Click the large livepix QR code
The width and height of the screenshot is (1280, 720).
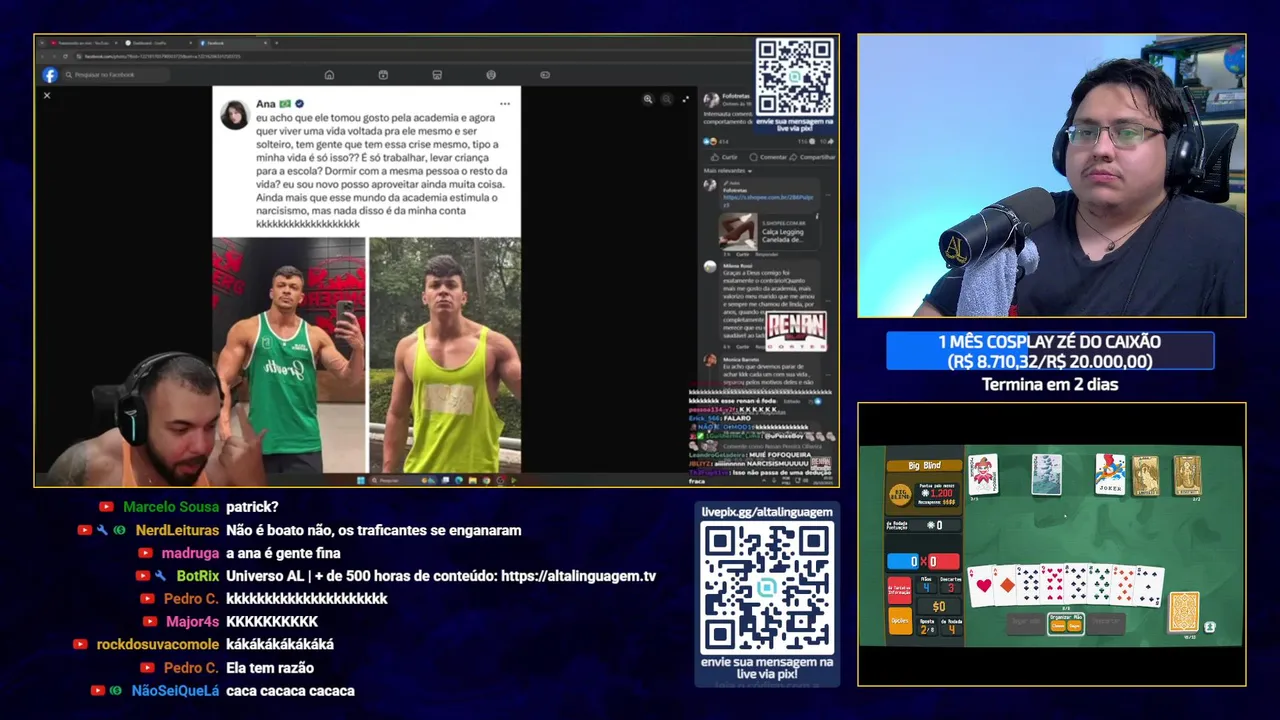pos(767,587)
